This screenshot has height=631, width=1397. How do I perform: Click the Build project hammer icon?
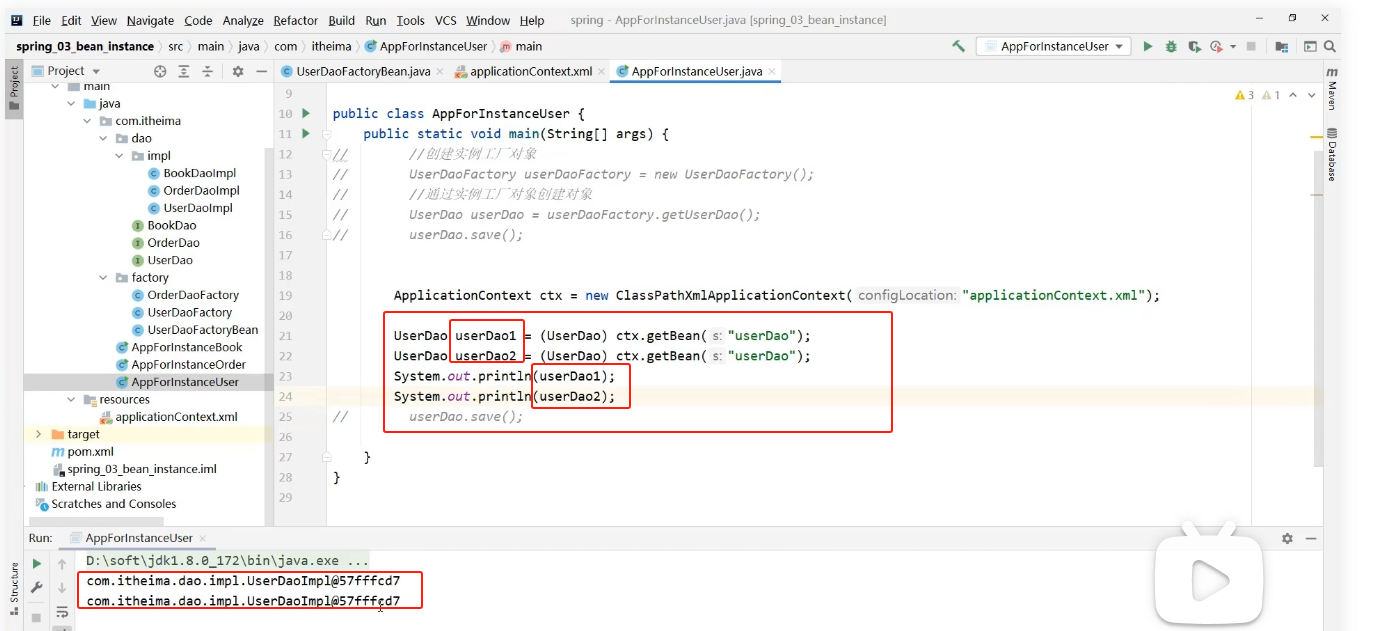958,46
